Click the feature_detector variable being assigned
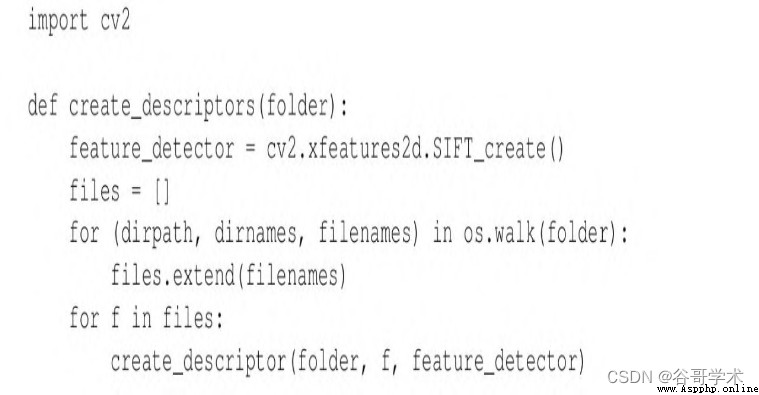Viewport: 759px width, 395px height. click(152, 148)
